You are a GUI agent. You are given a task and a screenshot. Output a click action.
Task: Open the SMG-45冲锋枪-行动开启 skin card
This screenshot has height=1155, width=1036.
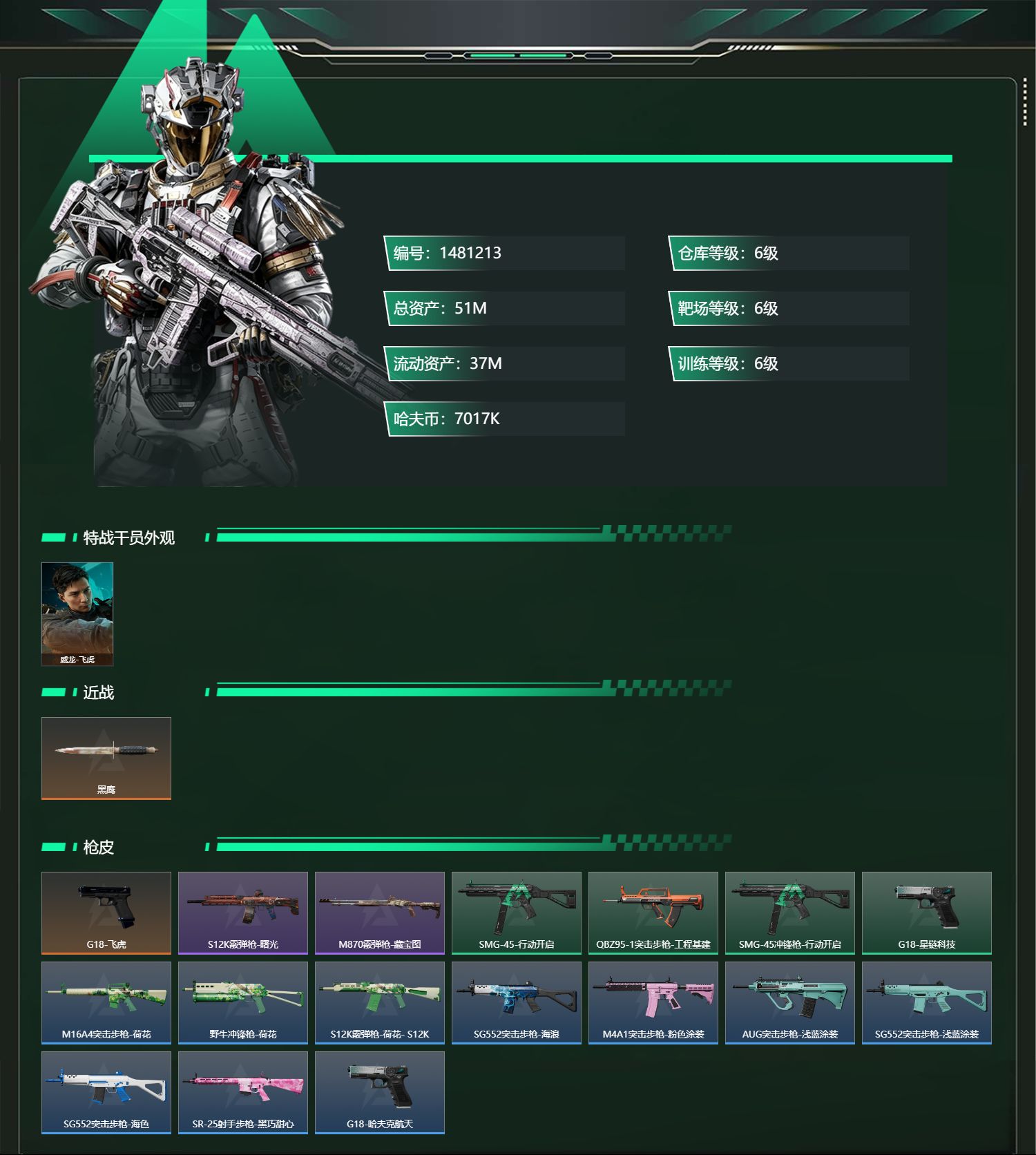pos(790,913)
